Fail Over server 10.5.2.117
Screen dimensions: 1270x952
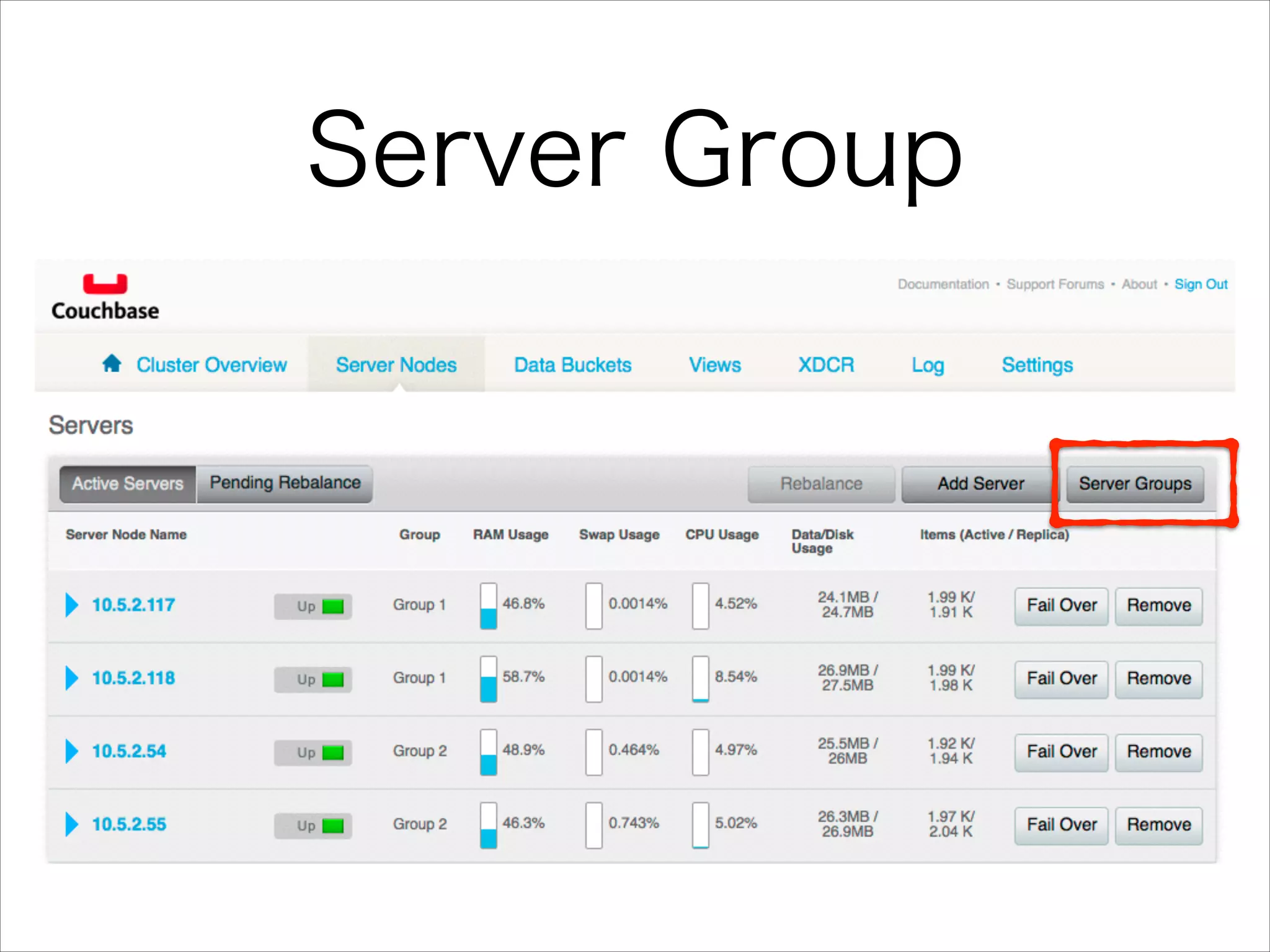click(x=1062, y=606)
